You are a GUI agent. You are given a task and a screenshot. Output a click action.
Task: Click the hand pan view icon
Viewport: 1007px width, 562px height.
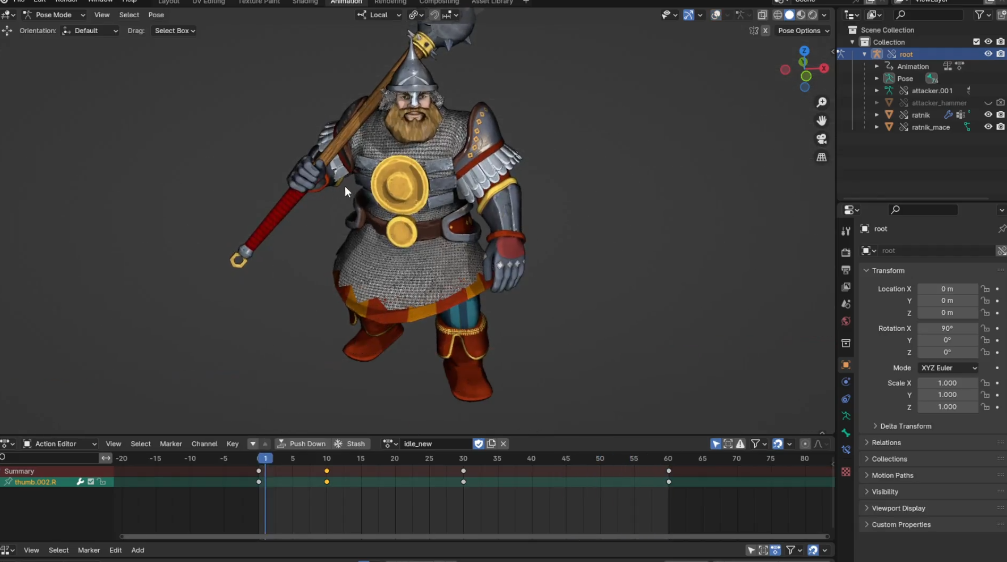(x=822, y=121)
